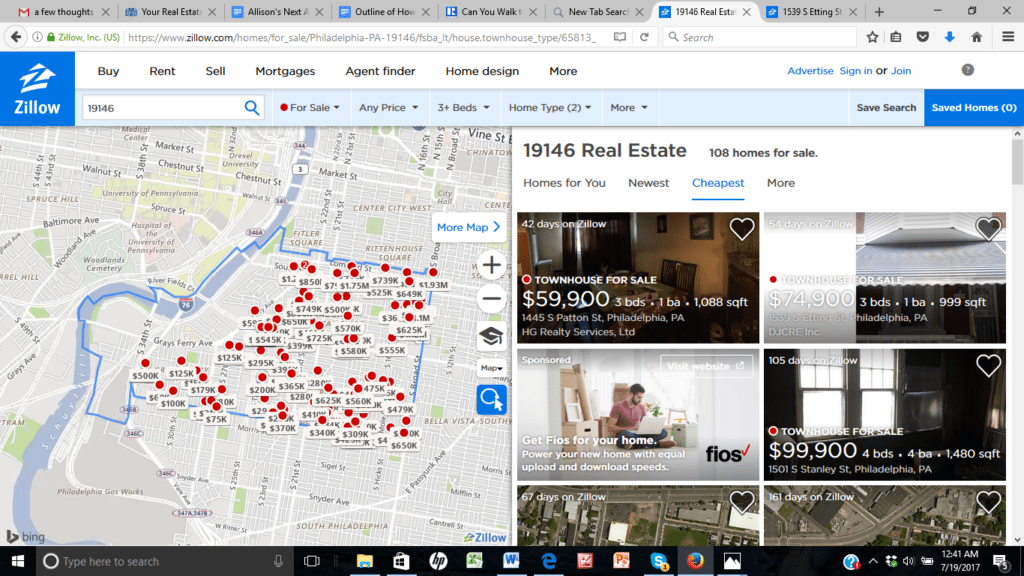The image size is (1024, 576).
Task: Click the Advertise link
Action: click(x=810, y=71)
